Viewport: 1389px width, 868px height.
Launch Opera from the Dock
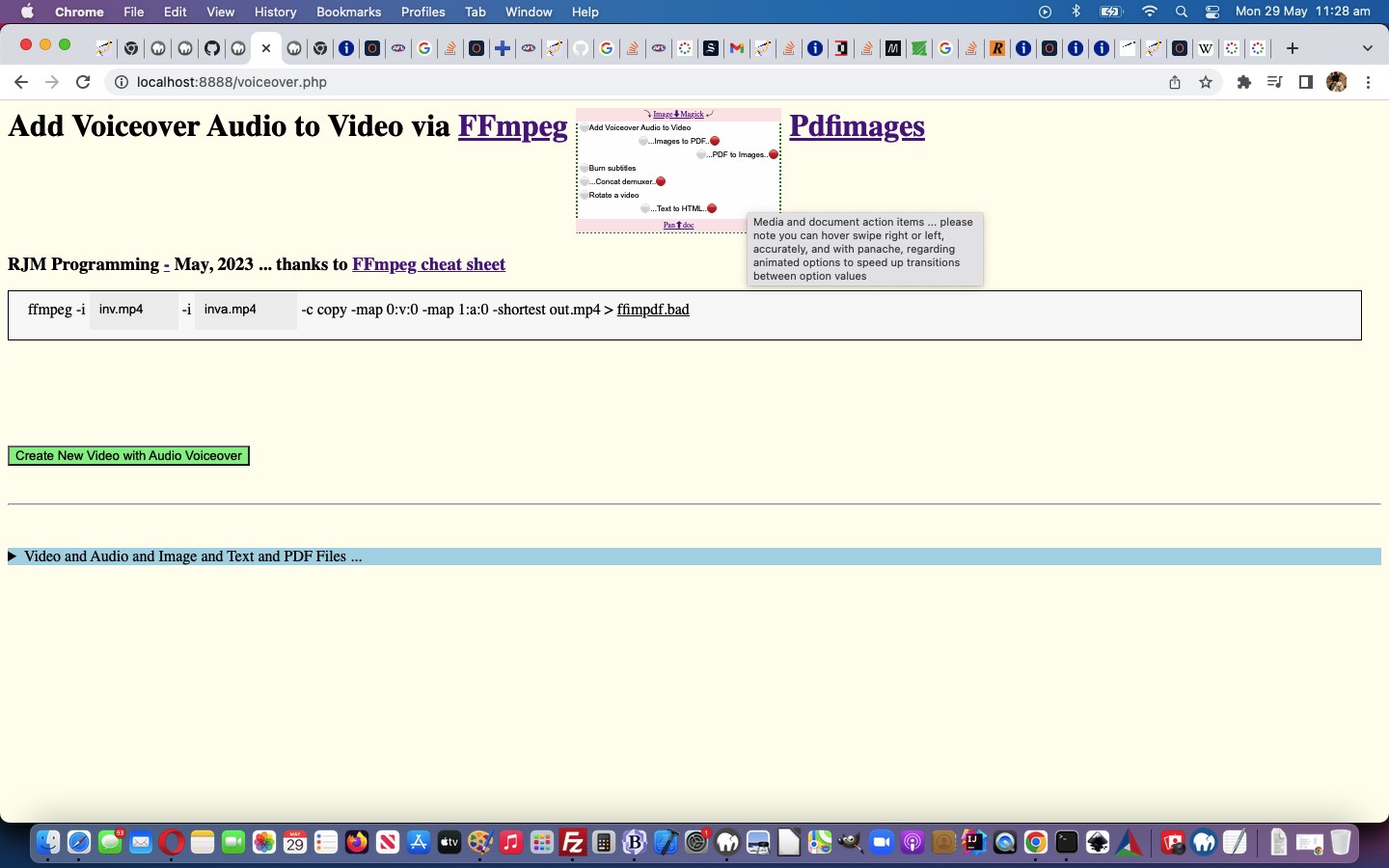[172, 843]
